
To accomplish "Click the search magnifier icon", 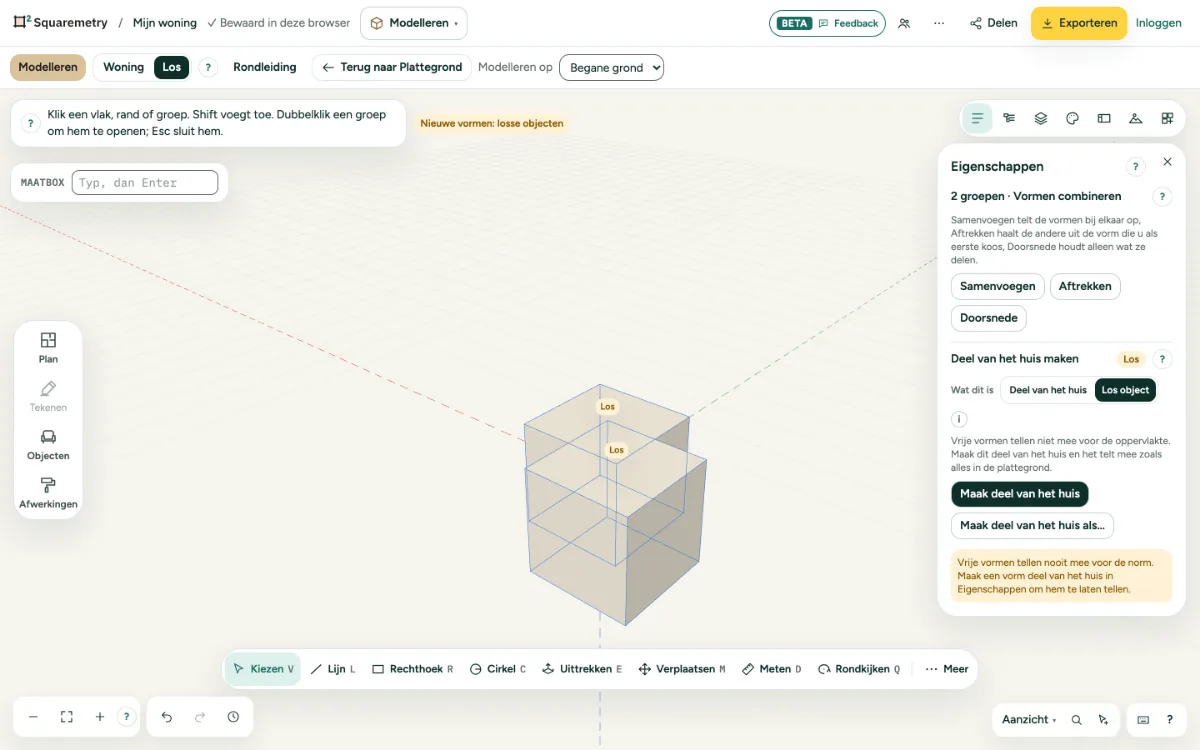I will pos(1076,719).
